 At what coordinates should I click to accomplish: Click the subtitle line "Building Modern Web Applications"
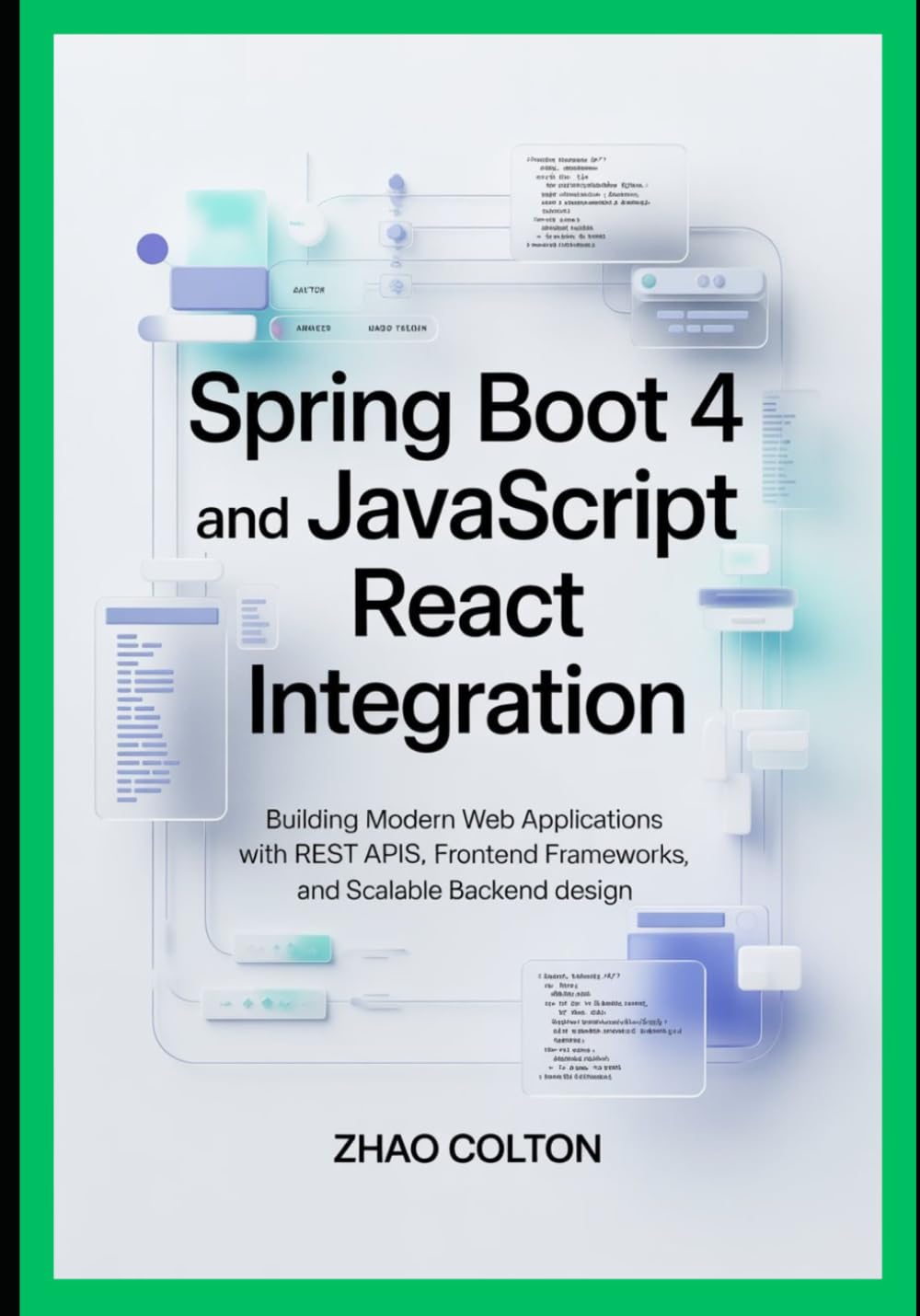coord(465,818)
